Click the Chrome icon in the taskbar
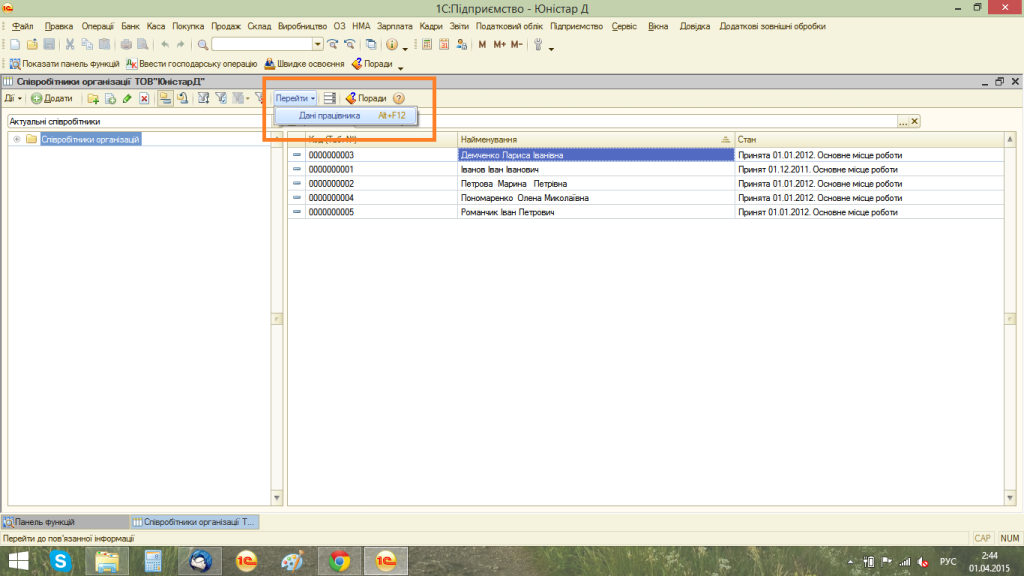This screenshot has height=576, width=1024. (340, 561)
